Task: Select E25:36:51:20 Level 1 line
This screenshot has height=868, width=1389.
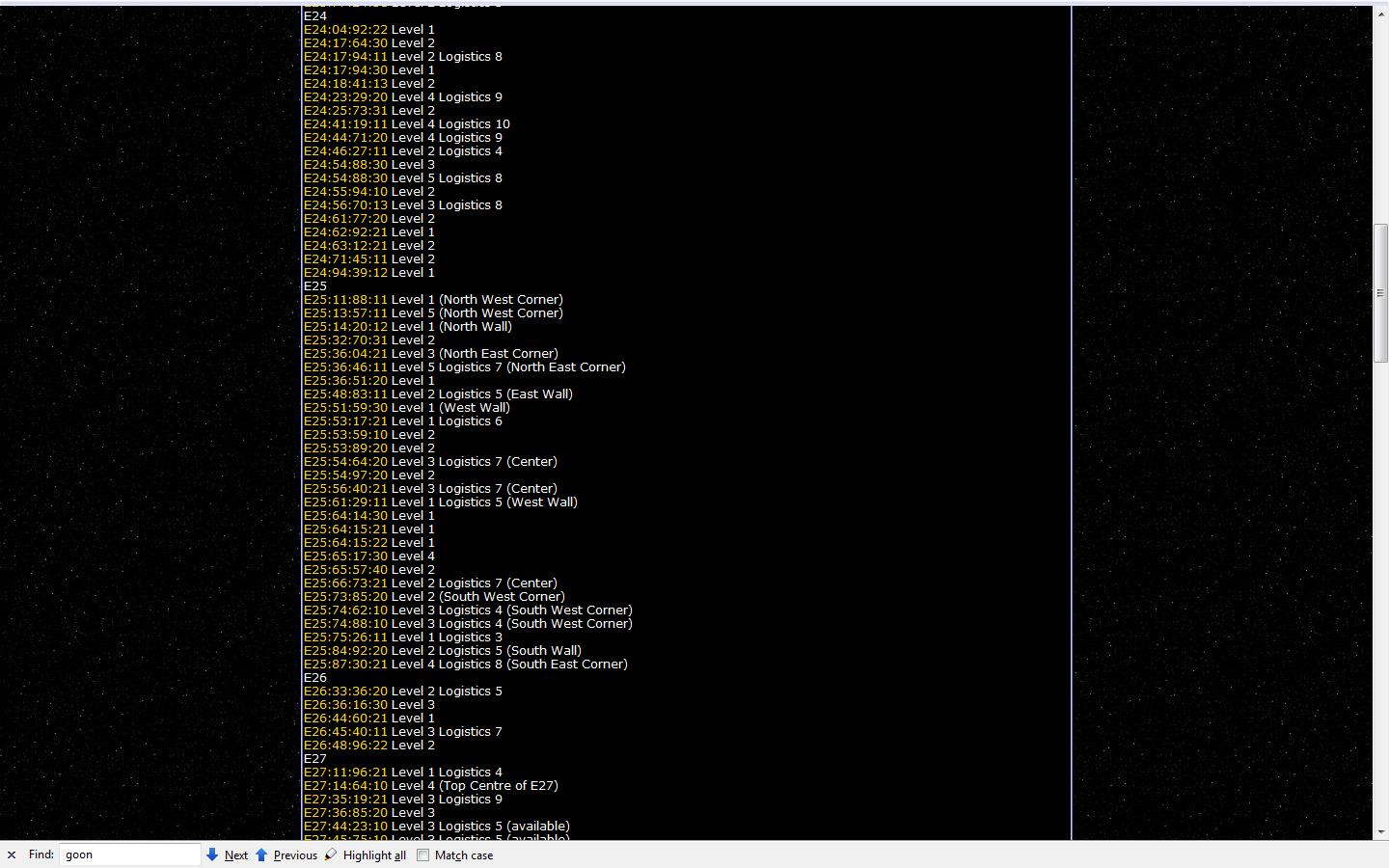Action: point(369,380)
